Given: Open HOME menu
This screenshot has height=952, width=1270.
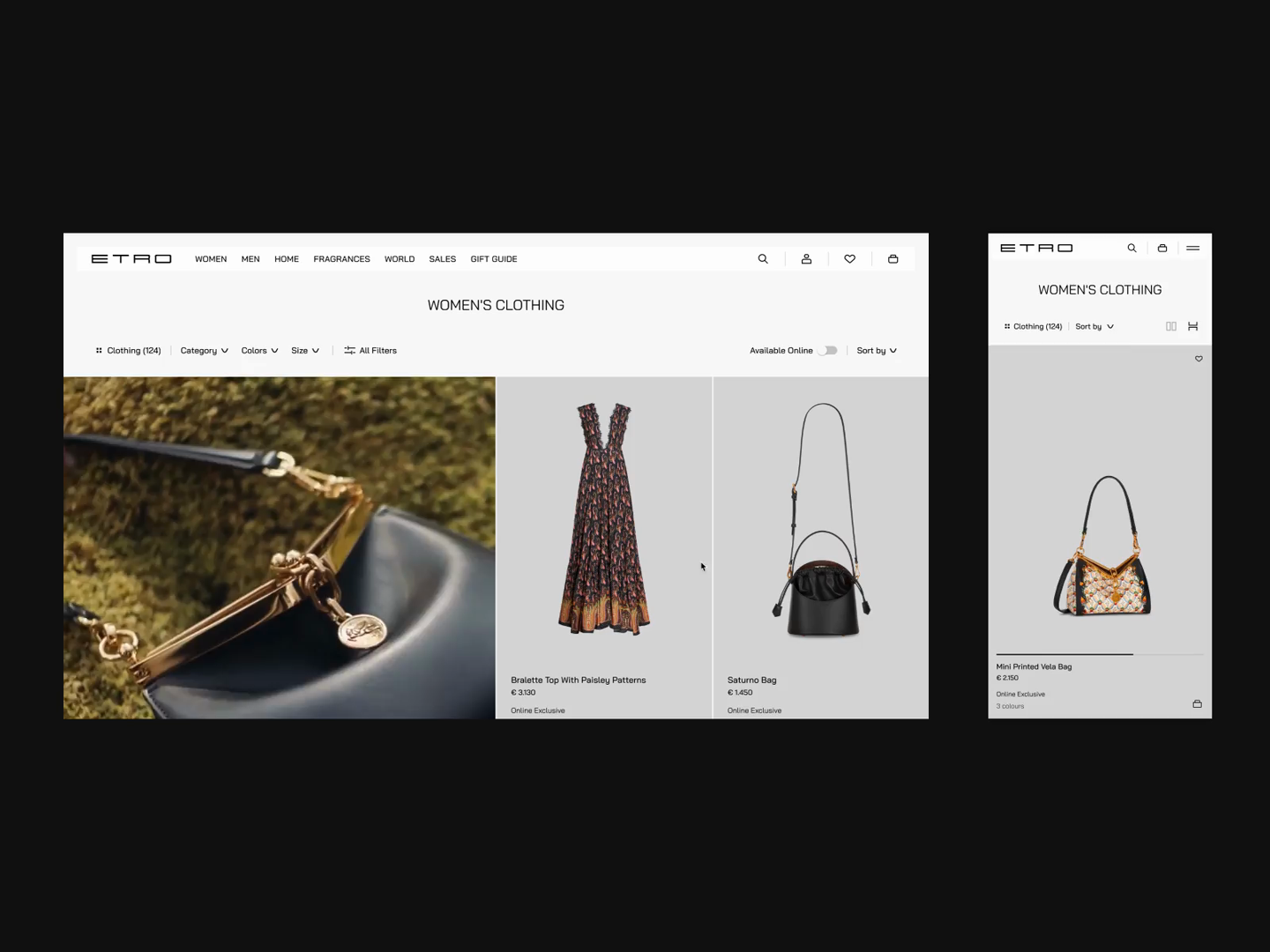Looking at the screenshot, I should (x=287, y=259).
